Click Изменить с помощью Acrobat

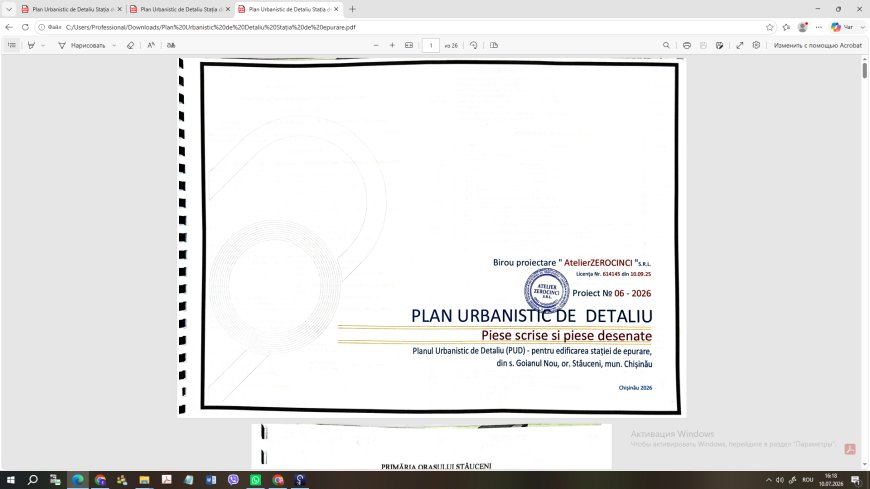tap(817, 46)
